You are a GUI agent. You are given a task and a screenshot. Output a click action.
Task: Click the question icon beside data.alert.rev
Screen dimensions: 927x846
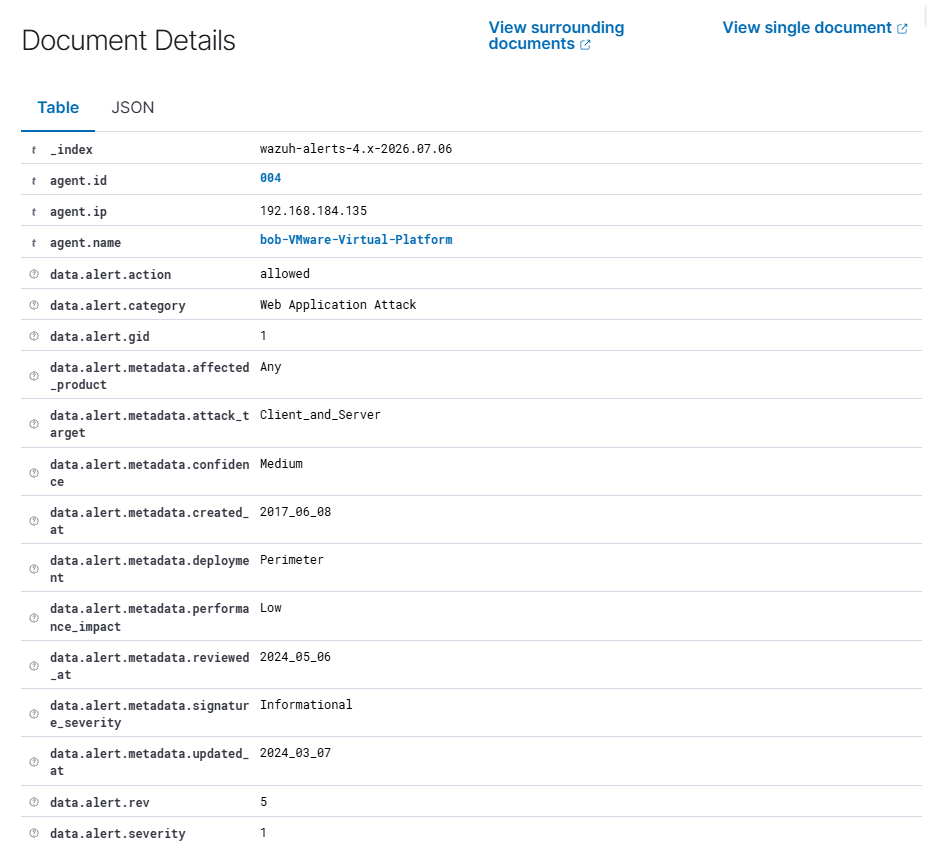point(34,802)
